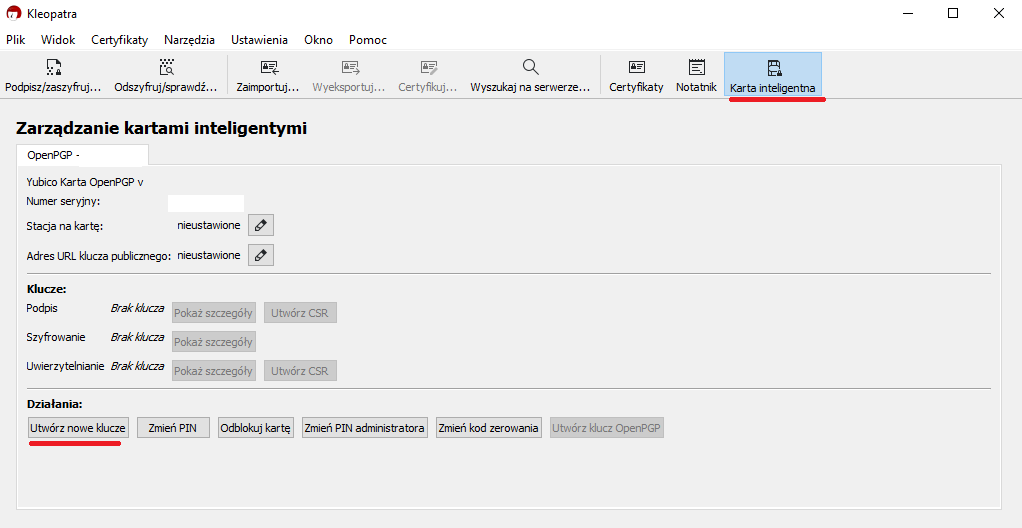Click the Odblokuj kartę button
This screenshot has width=1022, height=528.
pyautogui.click(x=256, y=428)
